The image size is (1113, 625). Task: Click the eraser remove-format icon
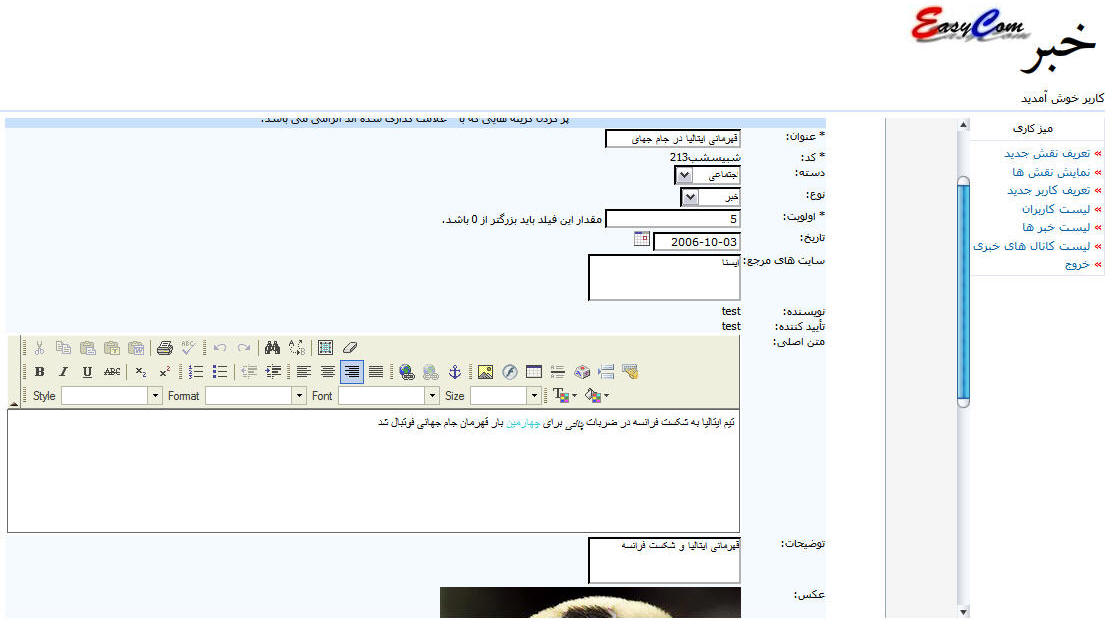tap(349, 348)
